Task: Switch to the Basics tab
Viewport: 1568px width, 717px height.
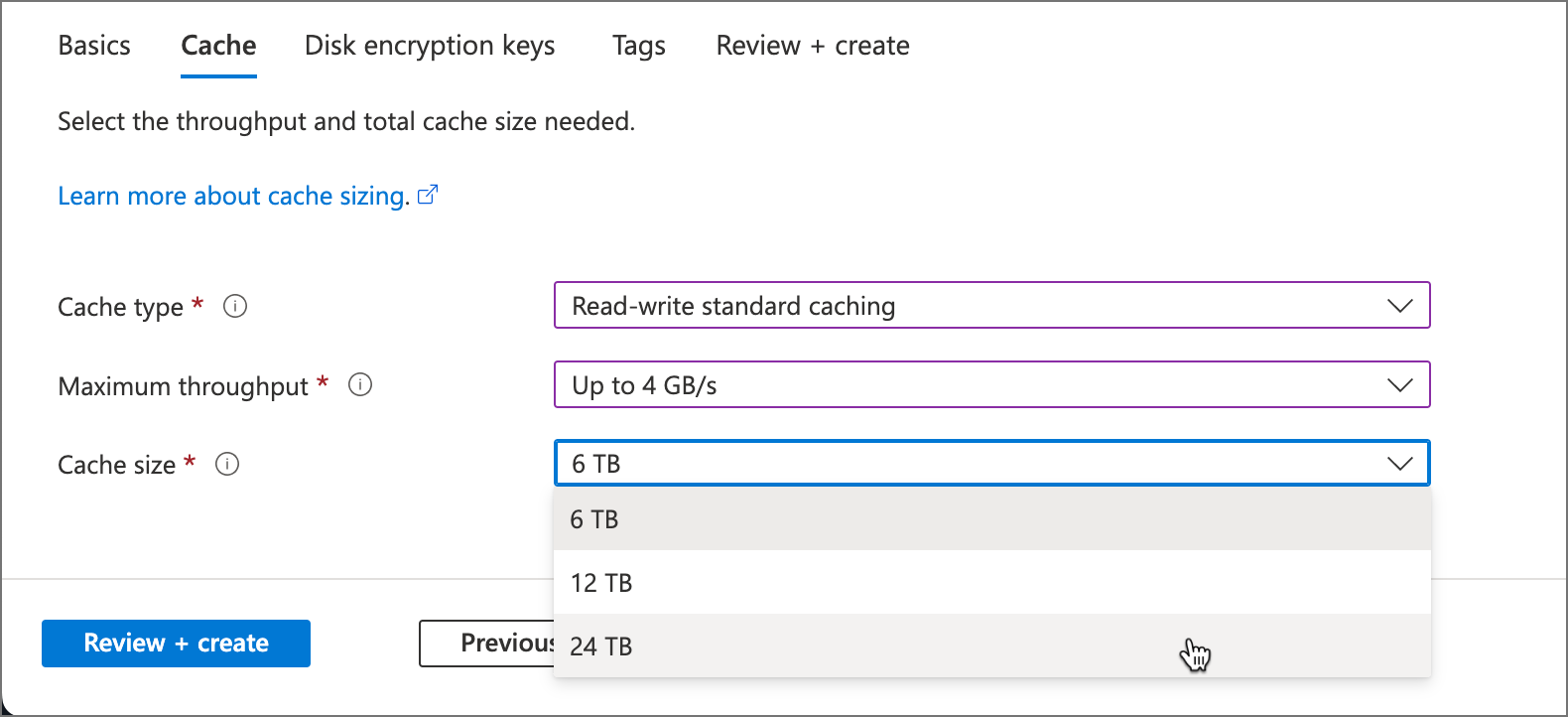Action: tap(93, 45)
